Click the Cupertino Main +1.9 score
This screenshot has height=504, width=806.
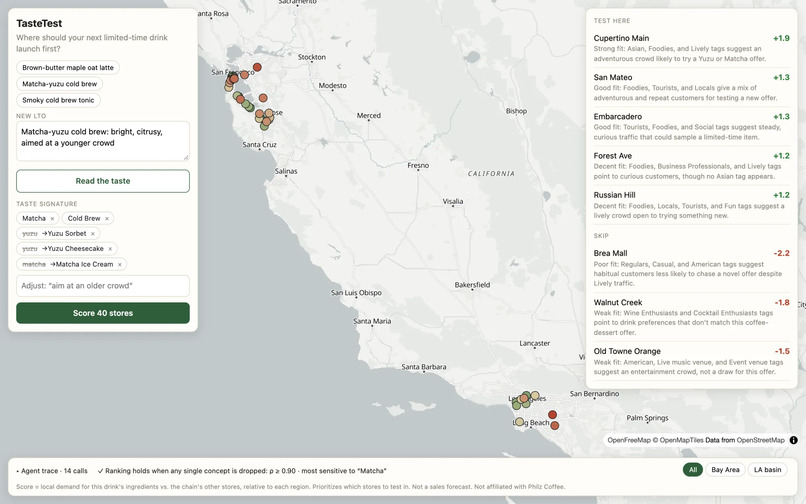781,38
